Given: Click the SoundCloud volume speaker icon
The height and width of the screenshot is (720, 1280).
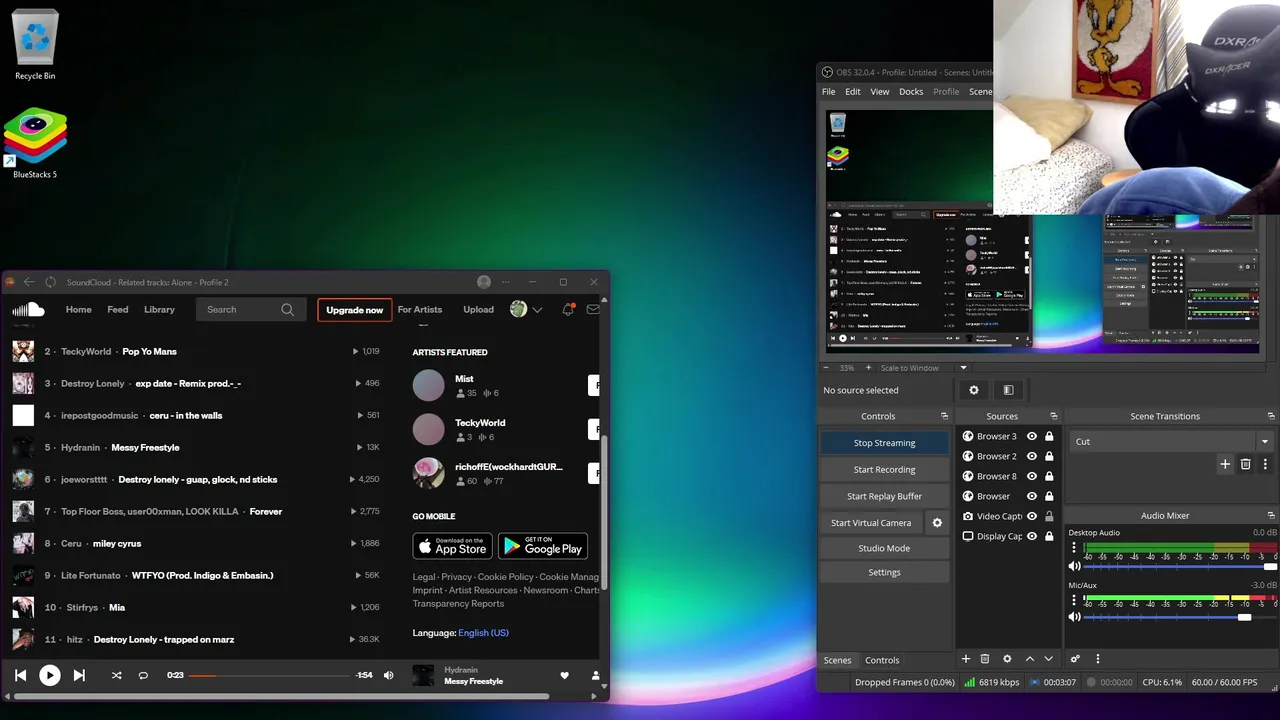Looking at the screenshot, I should 389,676.
